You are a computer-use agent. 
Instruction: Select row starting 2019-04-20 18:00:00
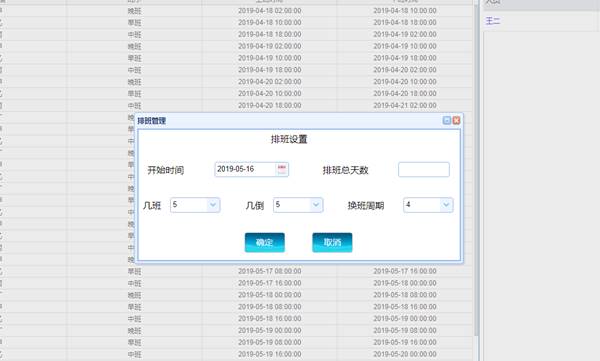coord(236,106)
